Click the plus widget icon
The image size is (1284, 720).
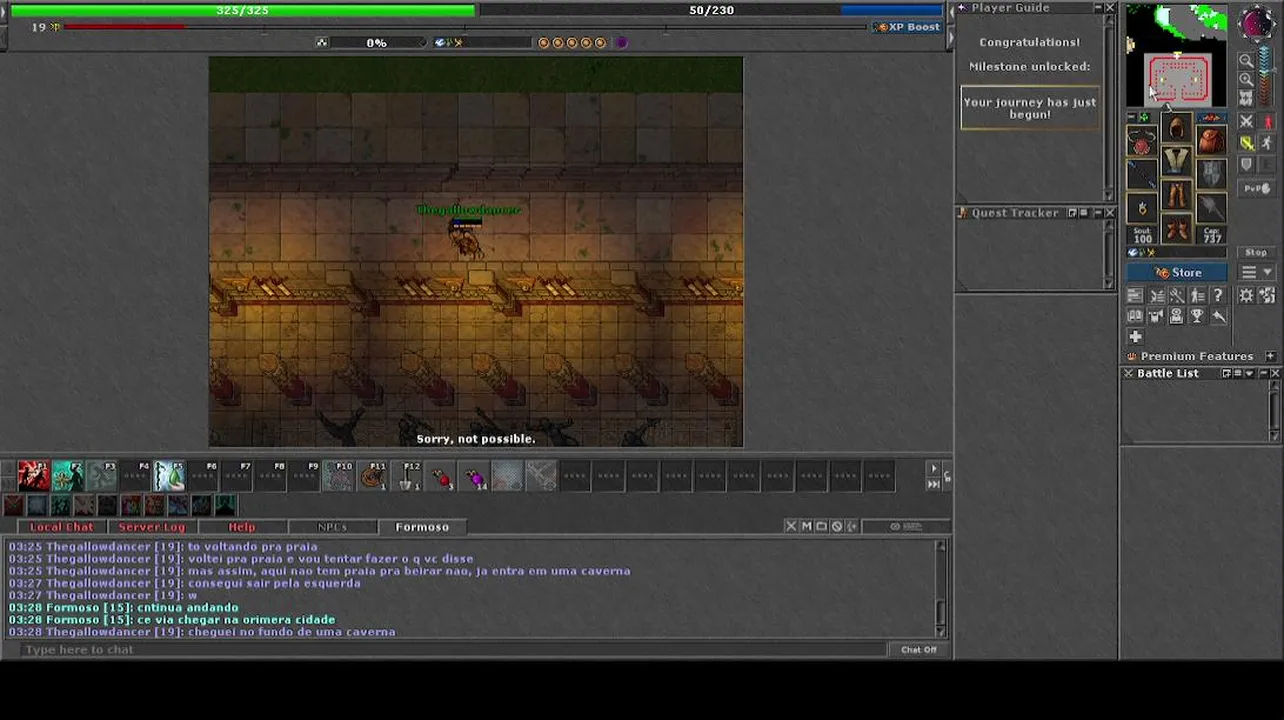pyautogui.click(x=1135, y=337)
